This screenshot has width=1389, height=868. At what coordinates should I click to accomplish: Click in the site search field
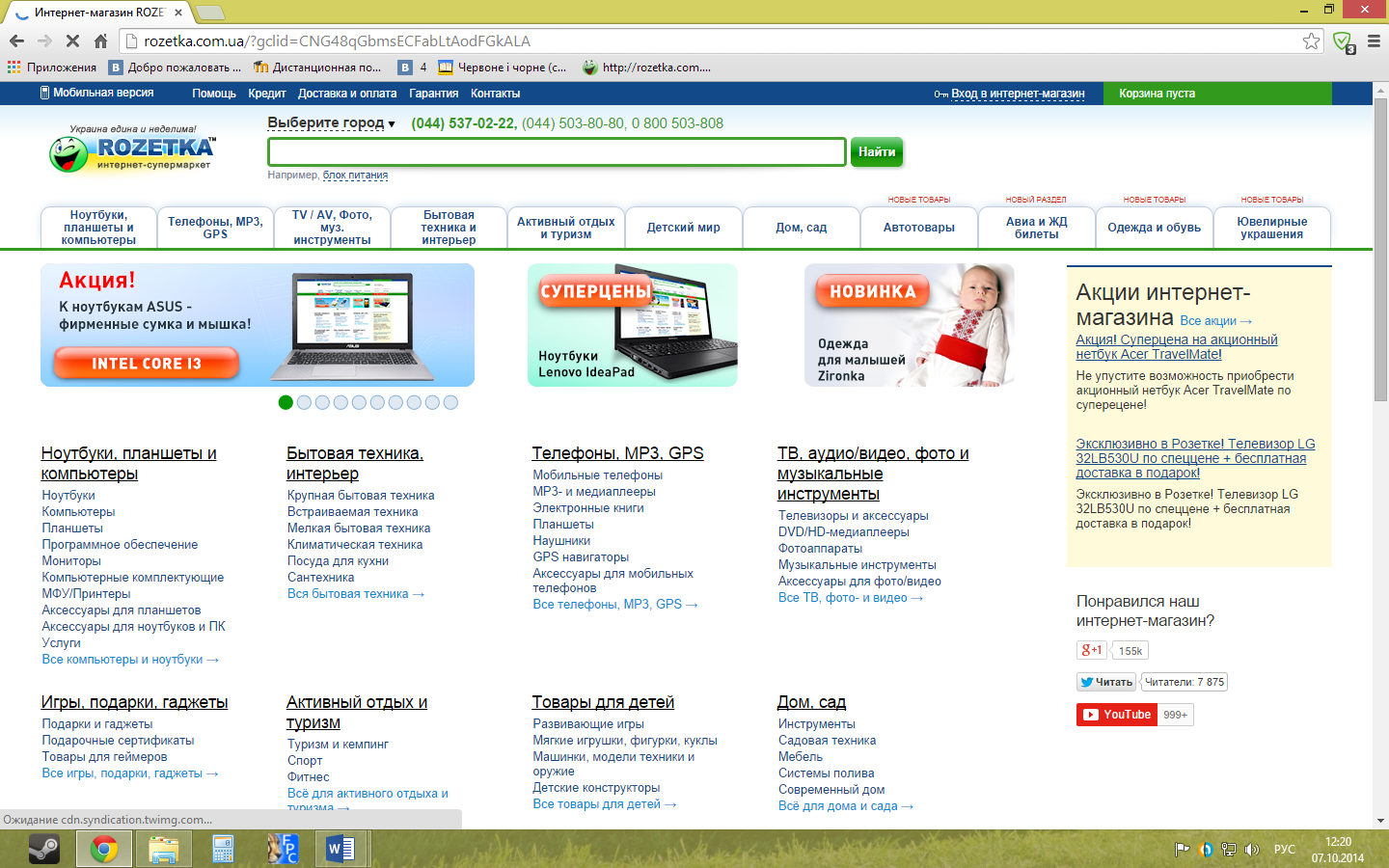tap(557, 152)
